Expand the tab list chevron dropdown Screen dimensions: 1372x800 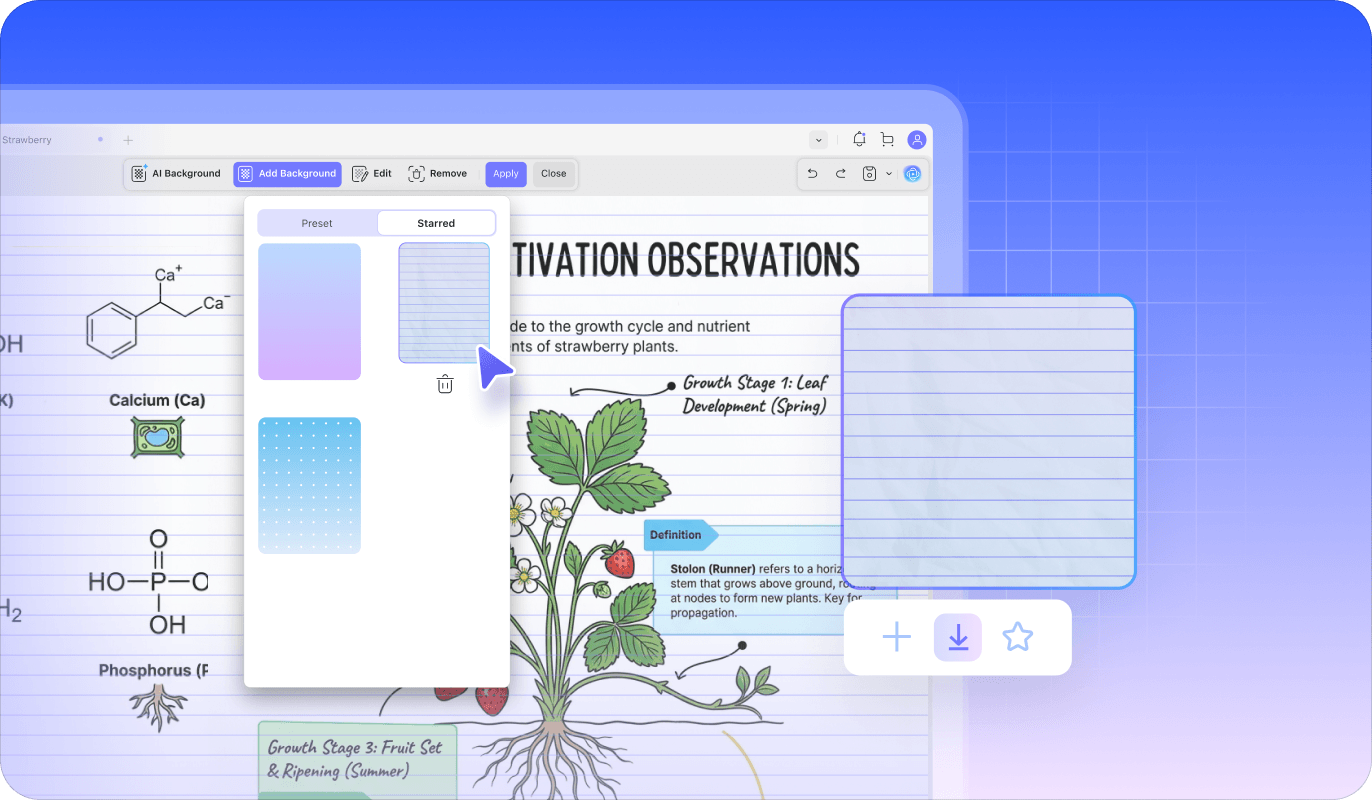point(819,140)
